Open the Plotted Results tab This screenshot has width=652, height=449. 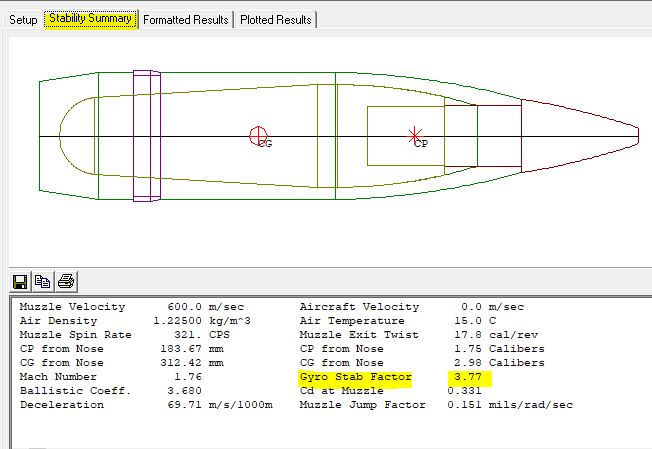[275, 19]
